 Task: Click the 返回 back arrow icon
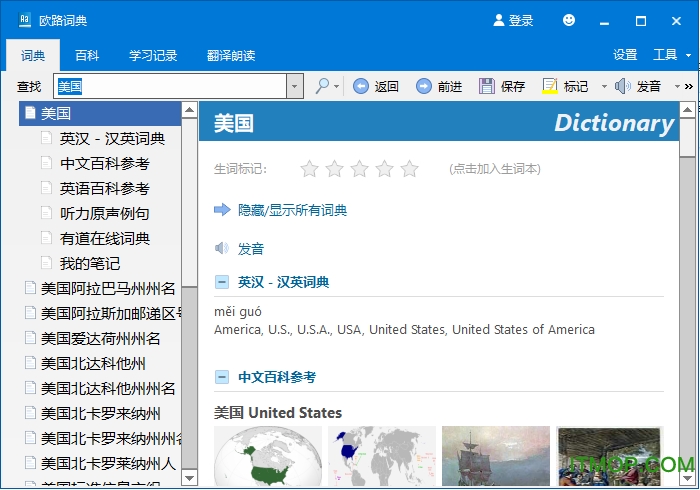pyautogui.click(x=361, y=86)
